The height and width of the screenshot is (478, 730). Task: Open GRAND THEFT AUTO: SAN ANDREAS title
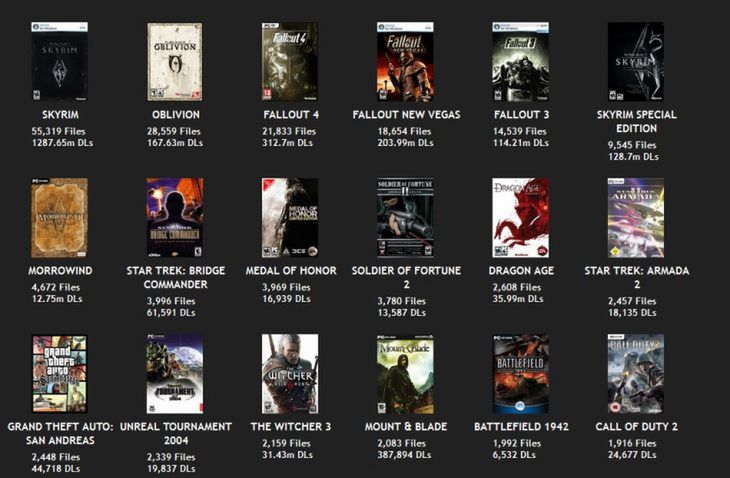coord(60,433)
